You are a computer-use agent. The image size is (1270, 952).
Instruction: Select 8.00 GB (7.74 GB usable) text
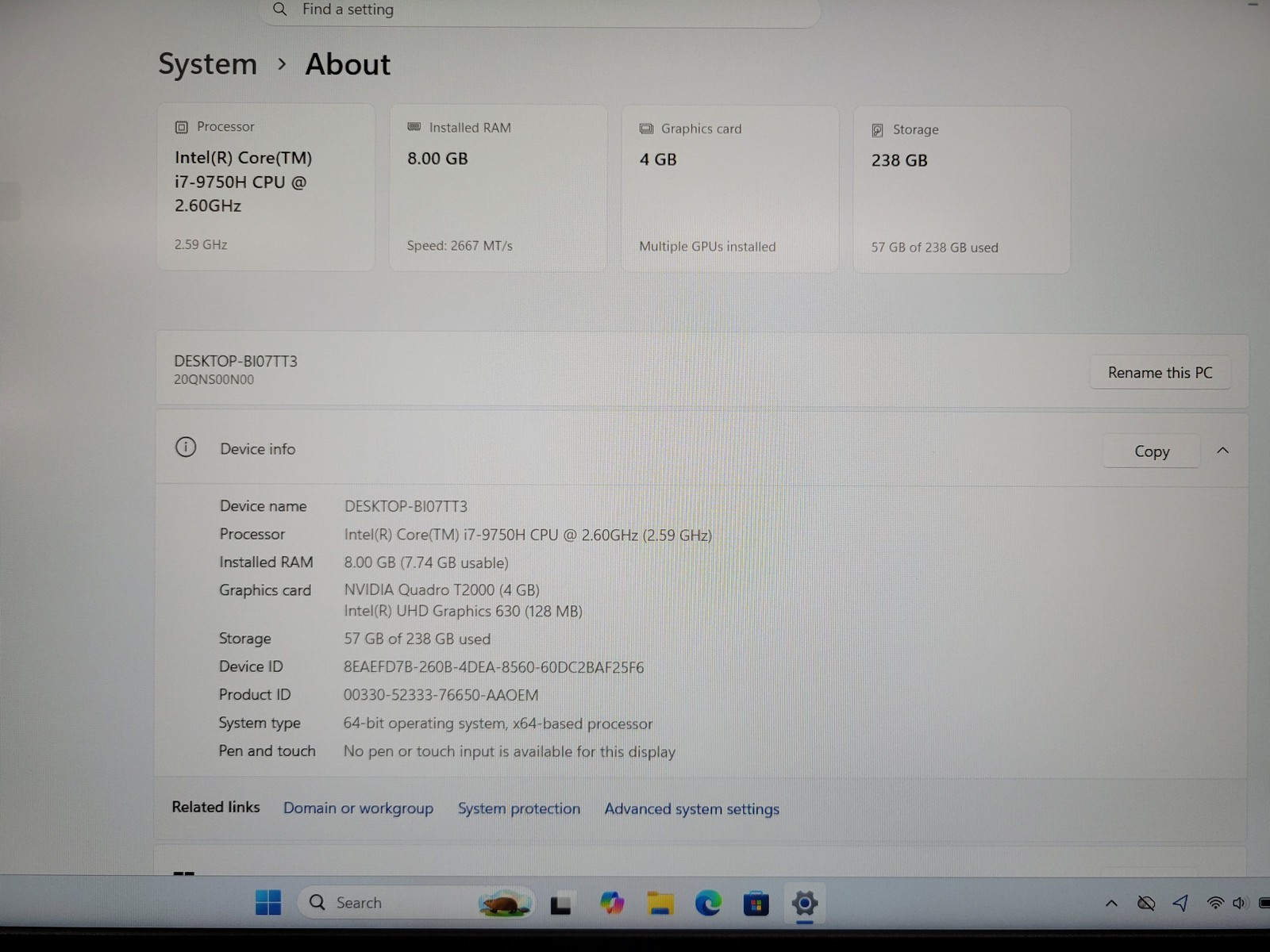click(426, 562)
